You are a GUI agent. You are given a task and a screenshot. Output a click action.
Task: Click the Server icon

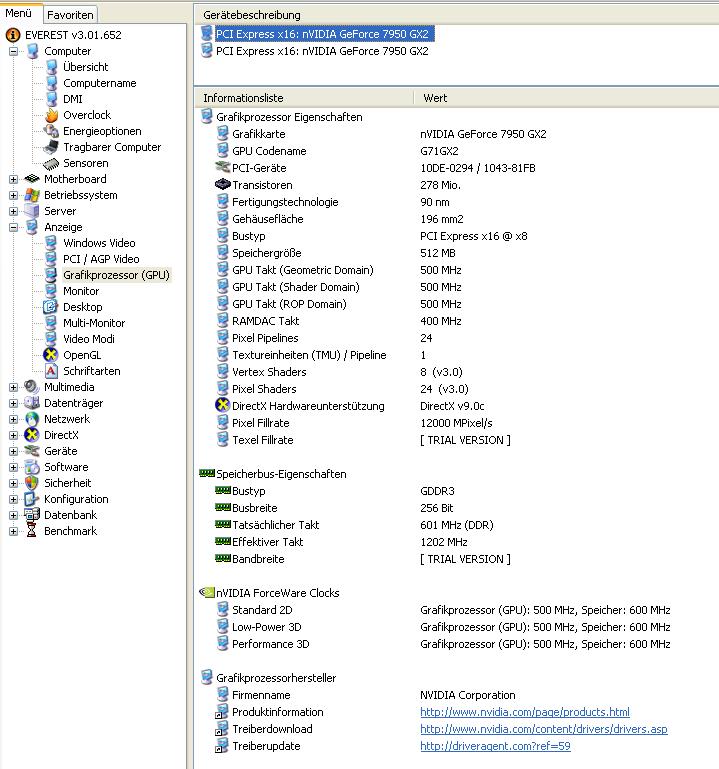pos(32,211)
